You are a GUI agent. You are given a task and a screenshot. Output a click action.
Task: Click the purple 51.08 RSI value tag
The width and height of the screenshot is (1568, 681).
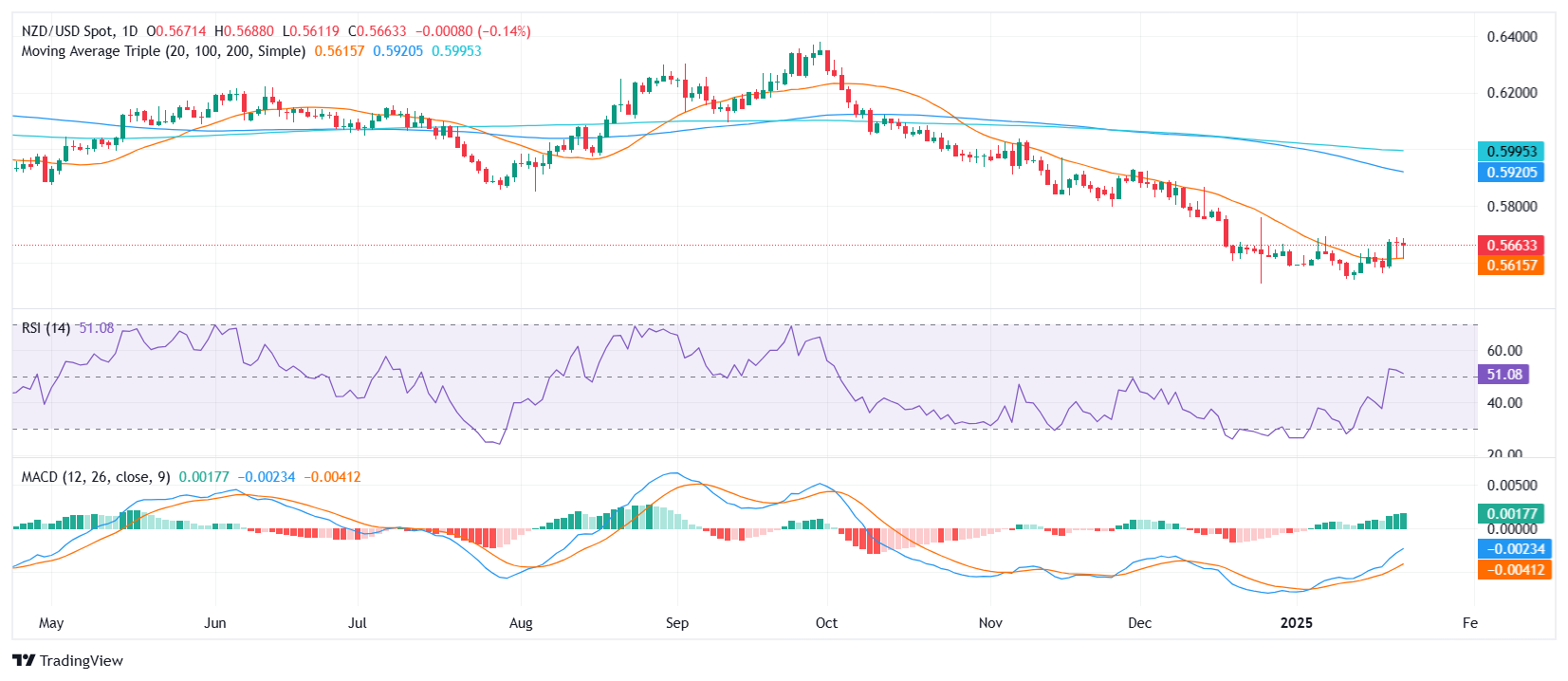coord(1503,375)
